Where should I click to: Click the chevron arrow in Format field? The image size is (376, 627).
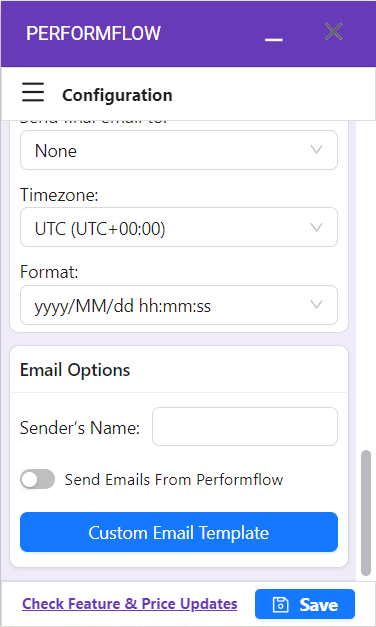click(316, 305)
